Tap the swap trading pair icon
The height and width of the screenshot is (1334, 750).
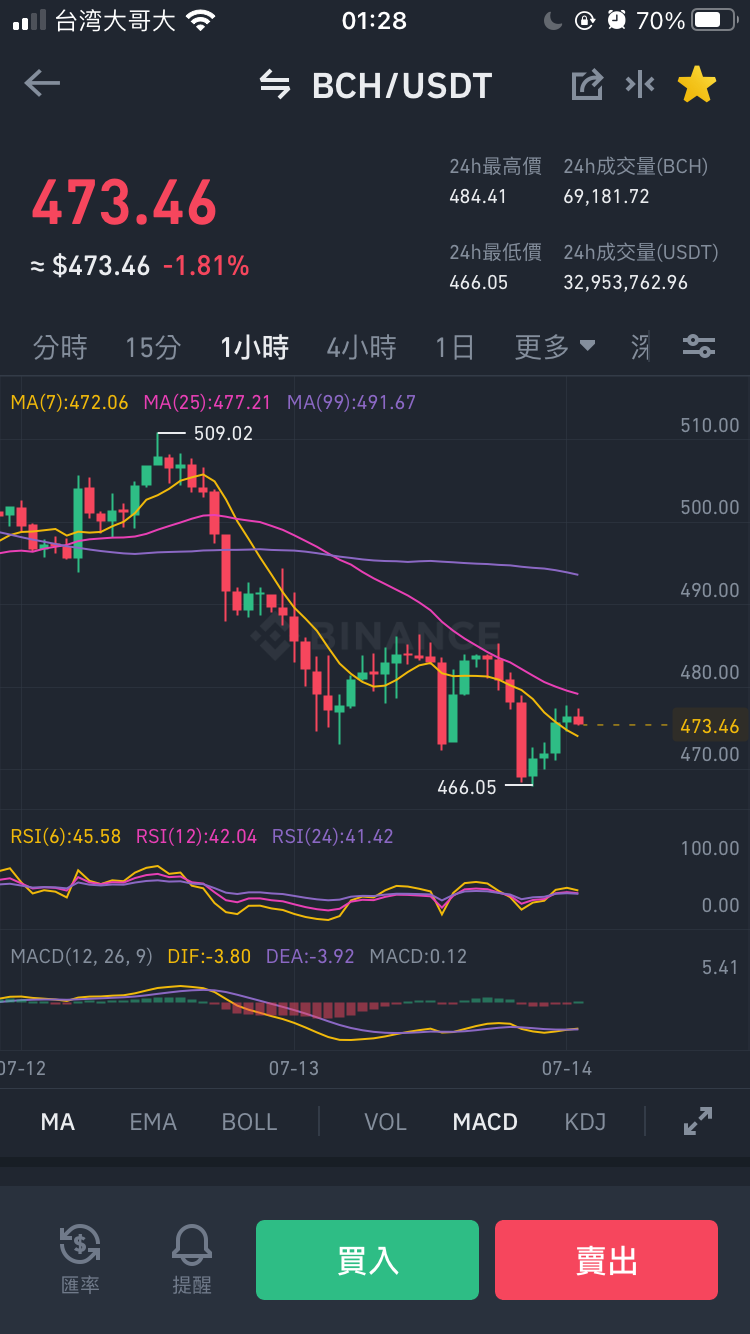pos(274,85)
